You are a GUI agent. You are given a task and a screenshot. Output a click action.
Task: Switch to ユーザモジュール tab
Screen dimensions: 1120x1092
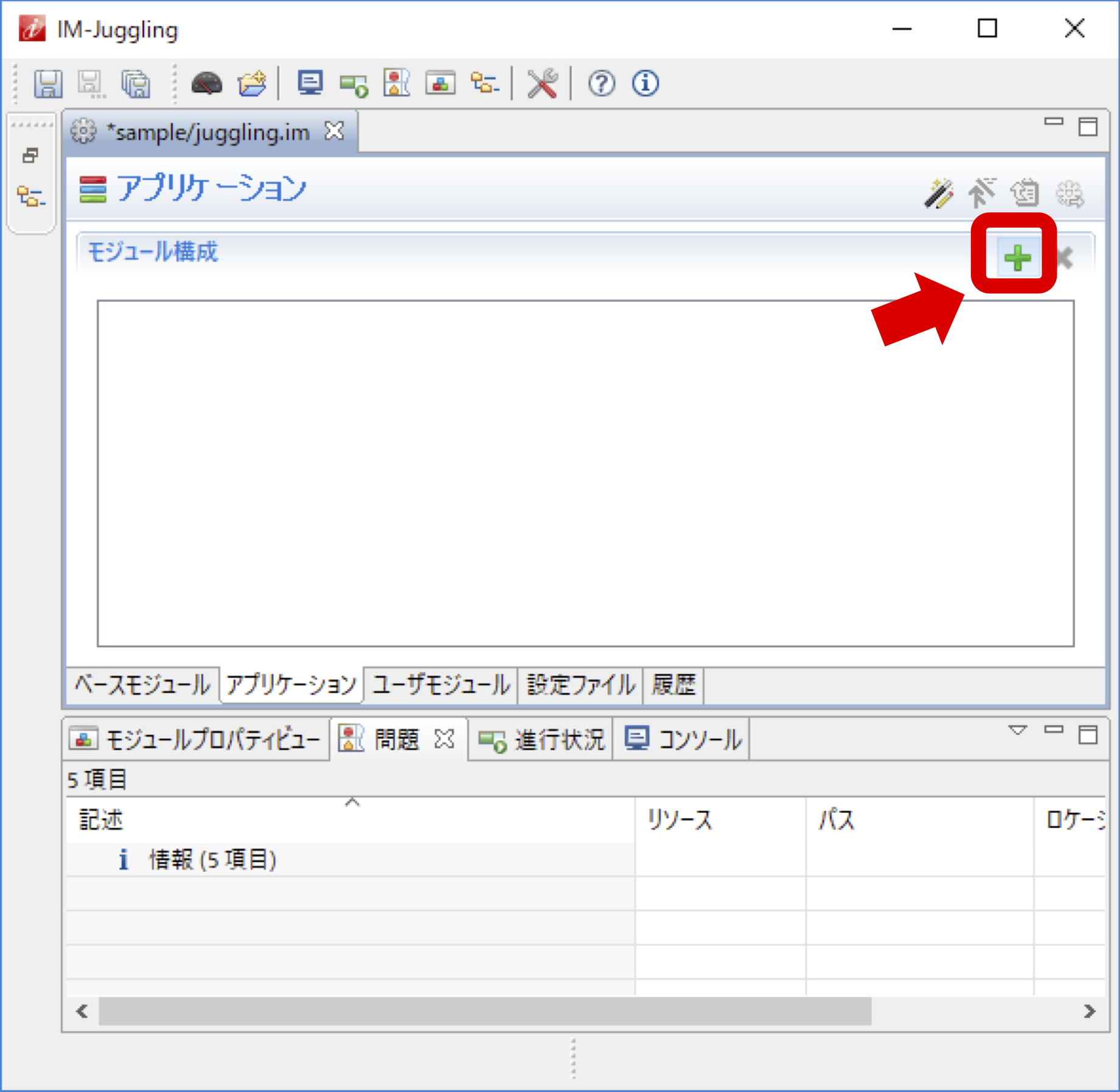point(441,685)
